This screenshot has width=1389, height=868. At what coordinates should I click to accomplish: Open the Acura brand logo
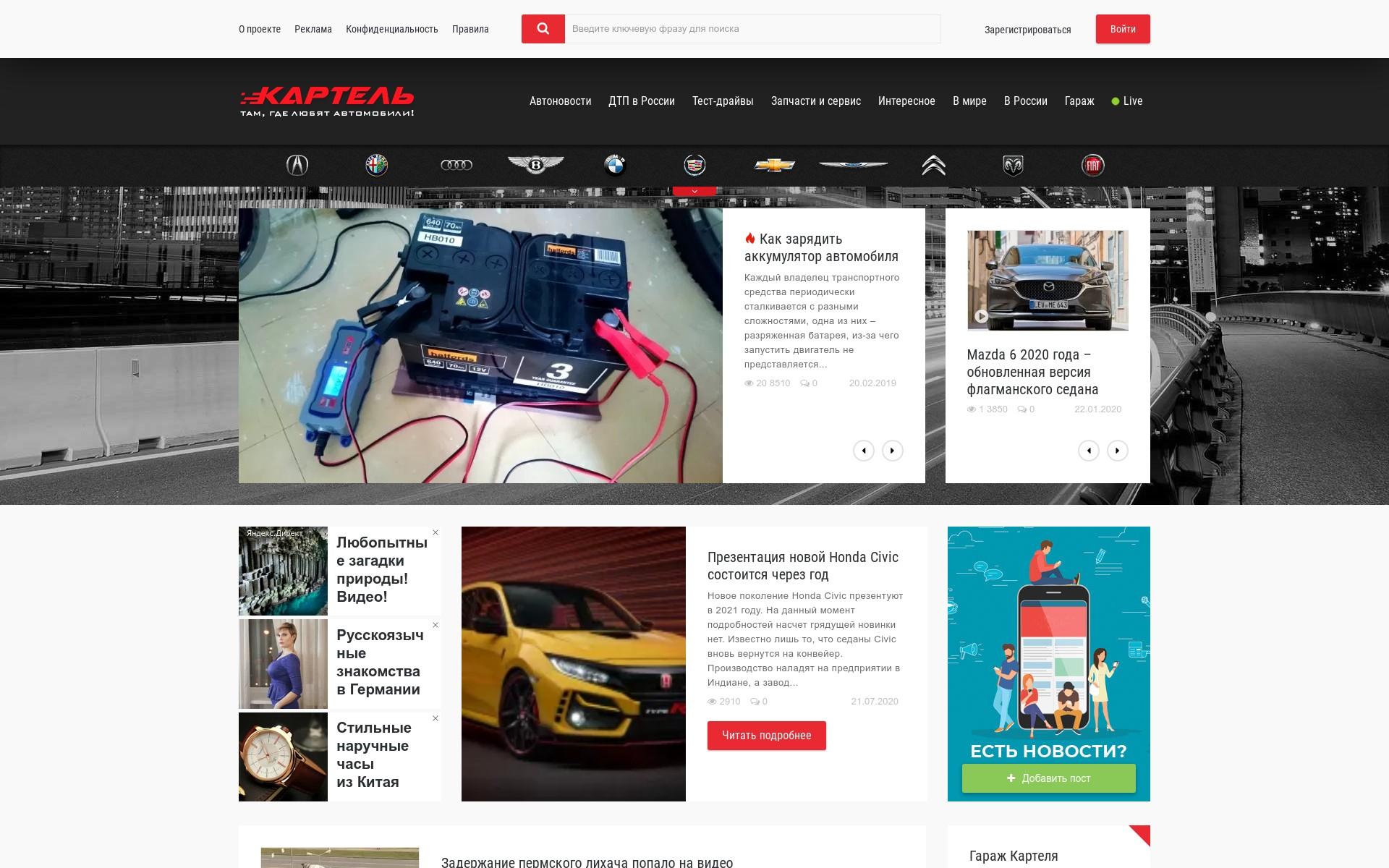point(297,166)
